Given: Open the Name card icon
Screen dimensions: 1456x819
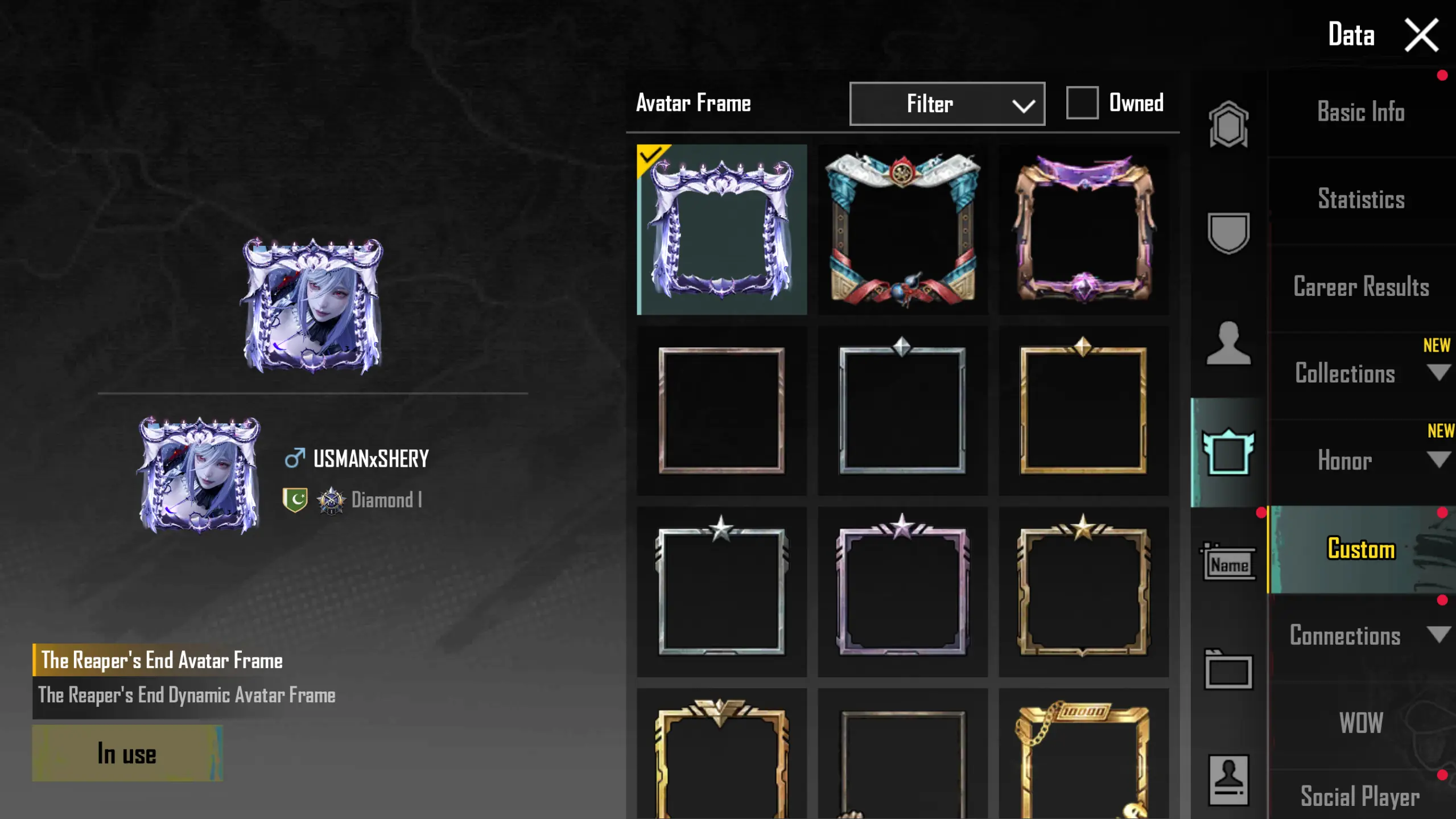Looking at the screenshot, I should tap(1228, 562).
